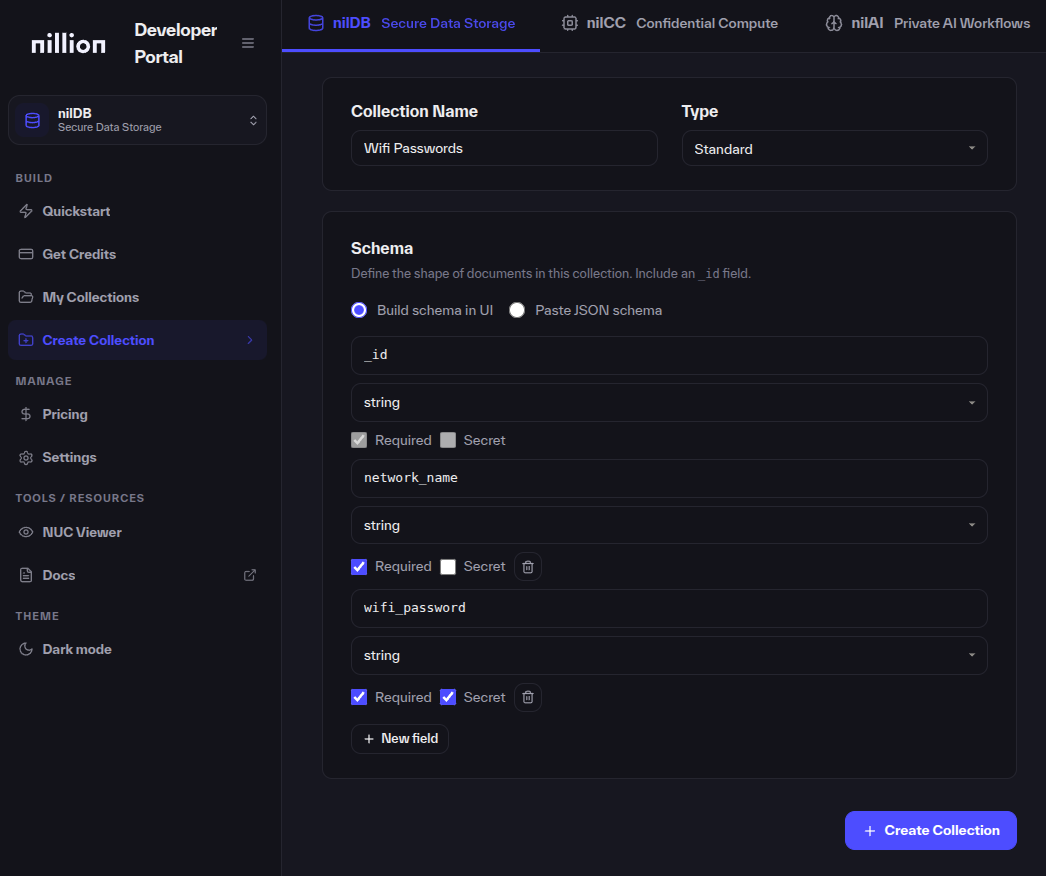This screenshot has width=1046, height=876.
Task: Click the NUC Viewer eye icon
Action: tap(26, 532)
